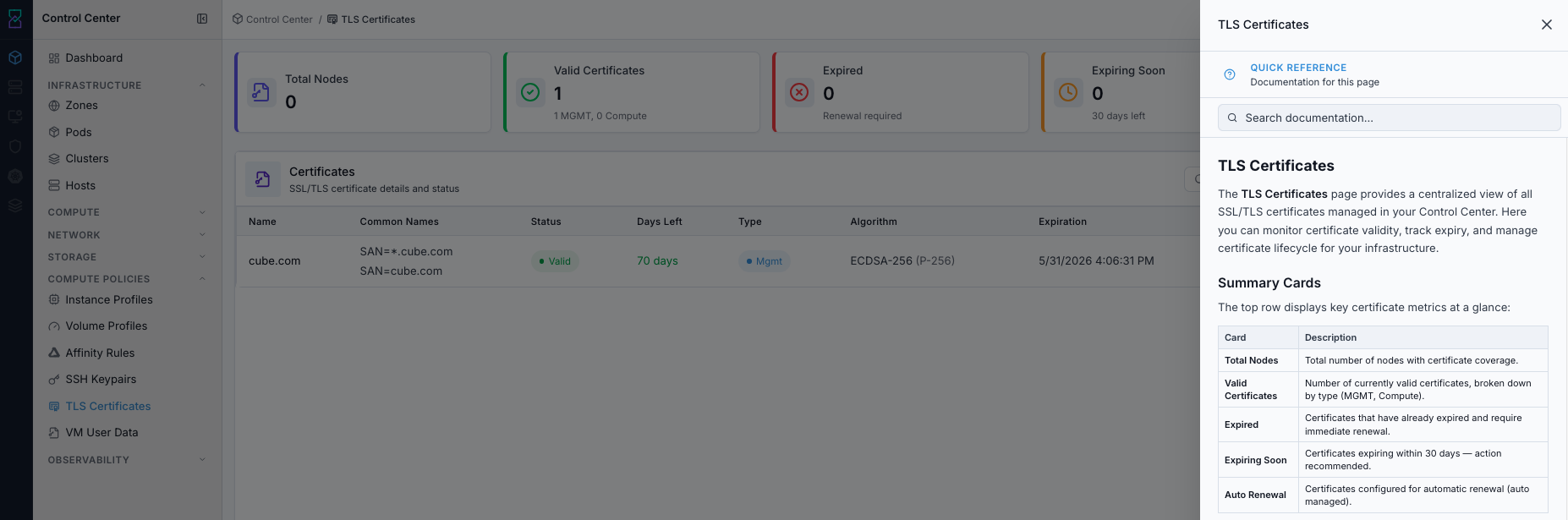Click the Expiring Soon clock icon
The width and height of the screenshot is (1568, 520).
[x=1068, y=92]
